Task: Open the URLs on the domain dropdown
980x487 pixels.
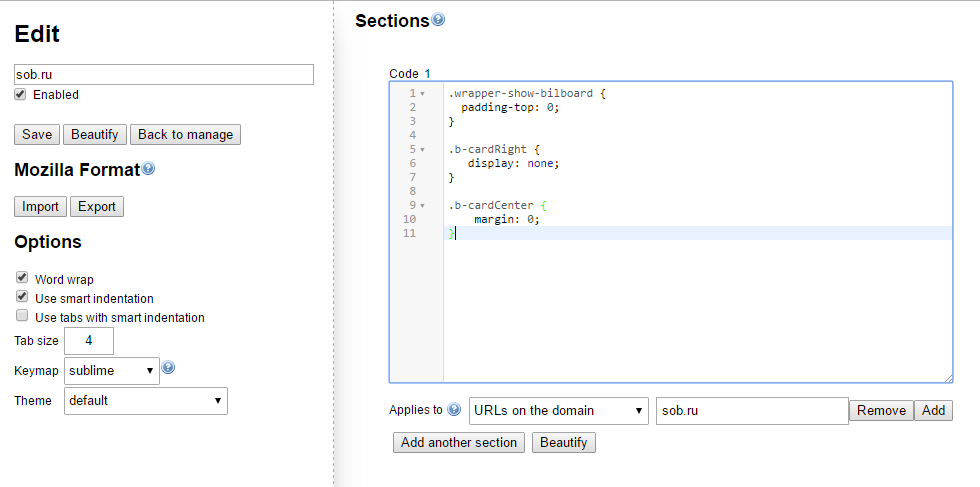Action: point(558,410)
